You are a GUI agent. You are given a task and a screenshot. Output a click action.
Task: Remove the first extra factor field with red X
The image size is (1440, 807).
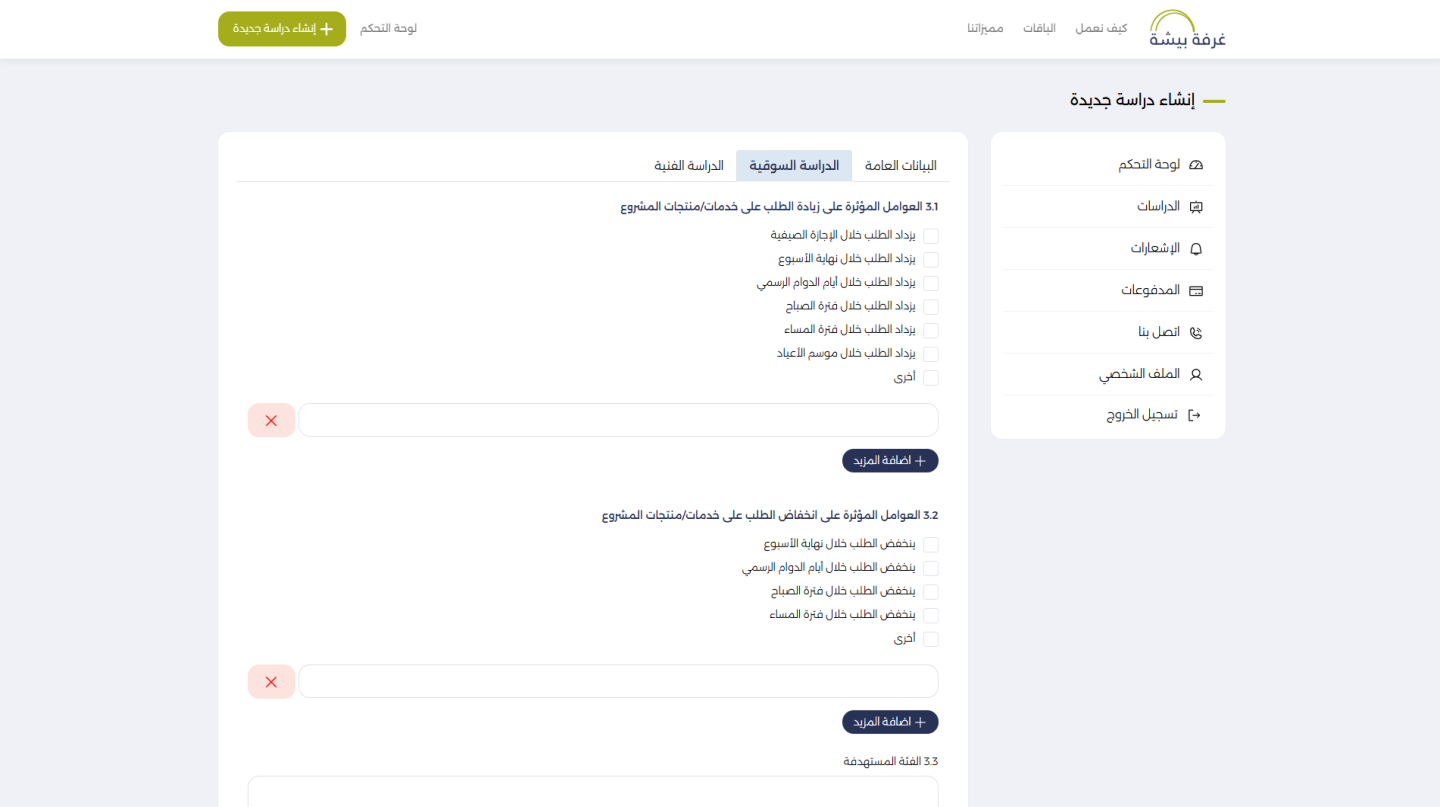pyautogui.click(x=271, y=421)
